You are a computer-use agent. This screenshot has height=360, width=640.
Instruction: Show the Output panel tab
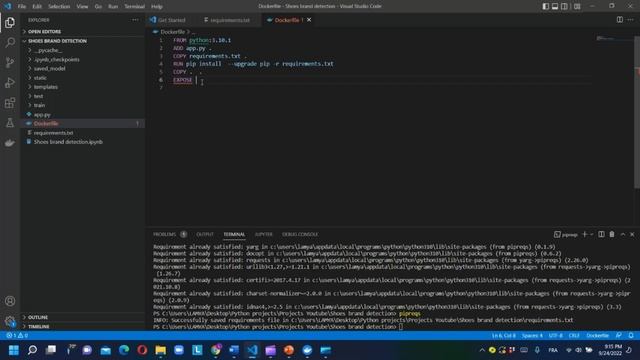(205, 234)
